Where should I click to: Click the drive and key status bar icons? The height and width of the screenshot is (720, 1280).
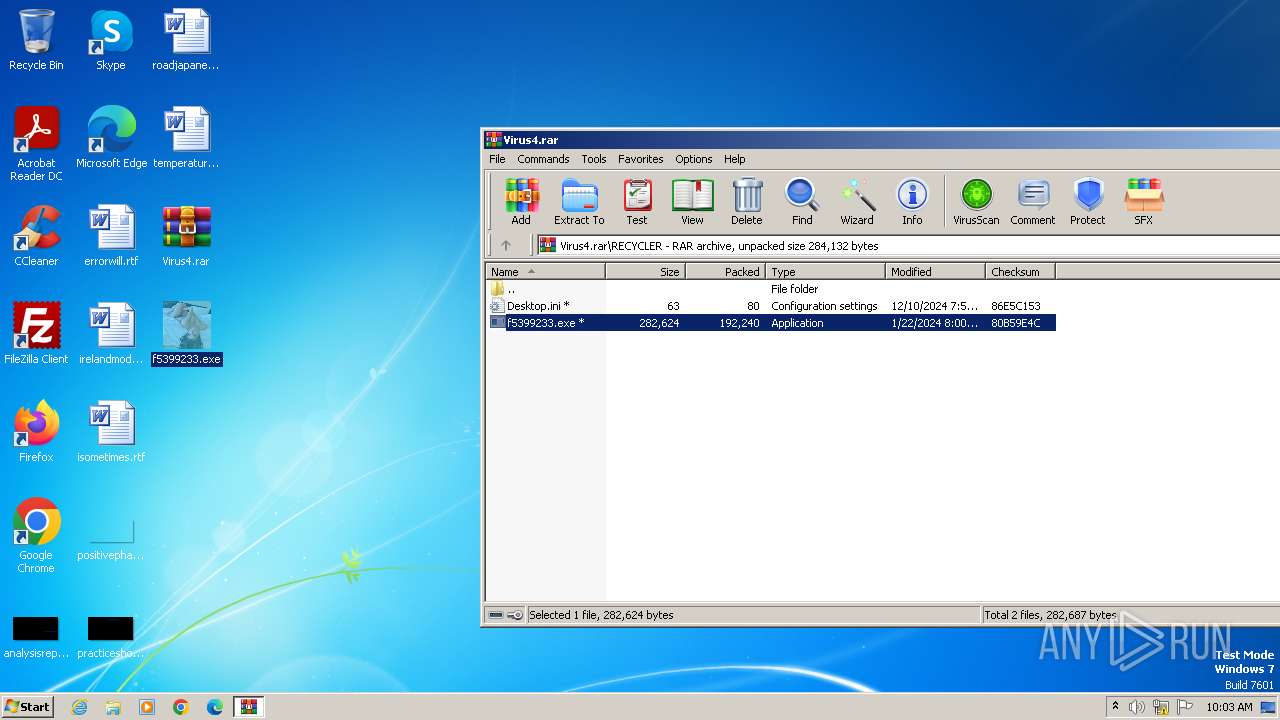pyautogui.click(x=505, y=615)
